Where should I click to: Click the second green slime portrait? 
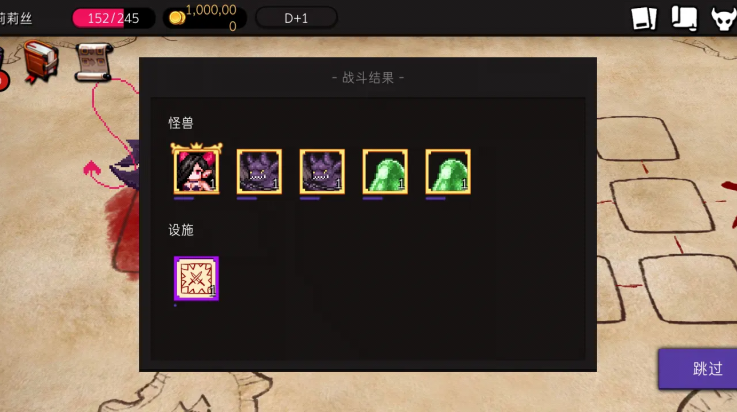(x=448, y=171)
